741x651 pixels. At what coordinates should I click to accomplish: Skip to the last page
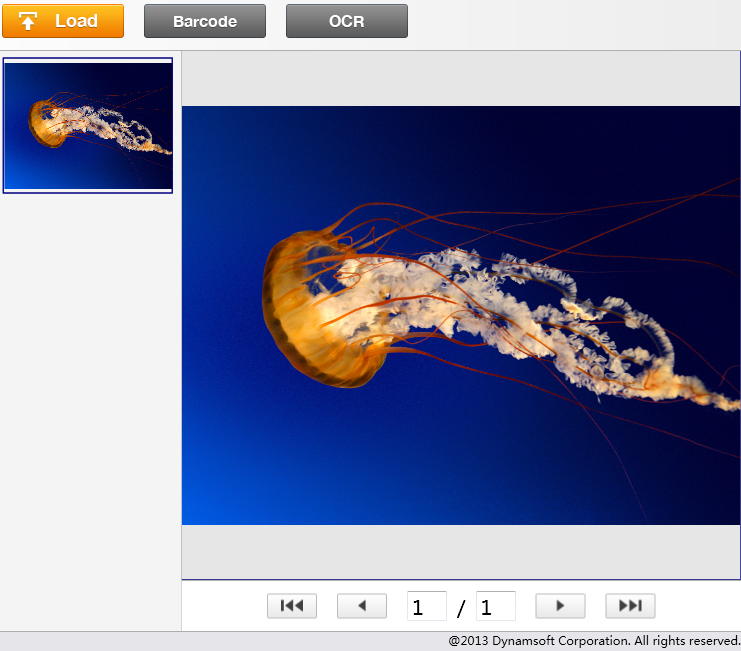coord(630,606)
